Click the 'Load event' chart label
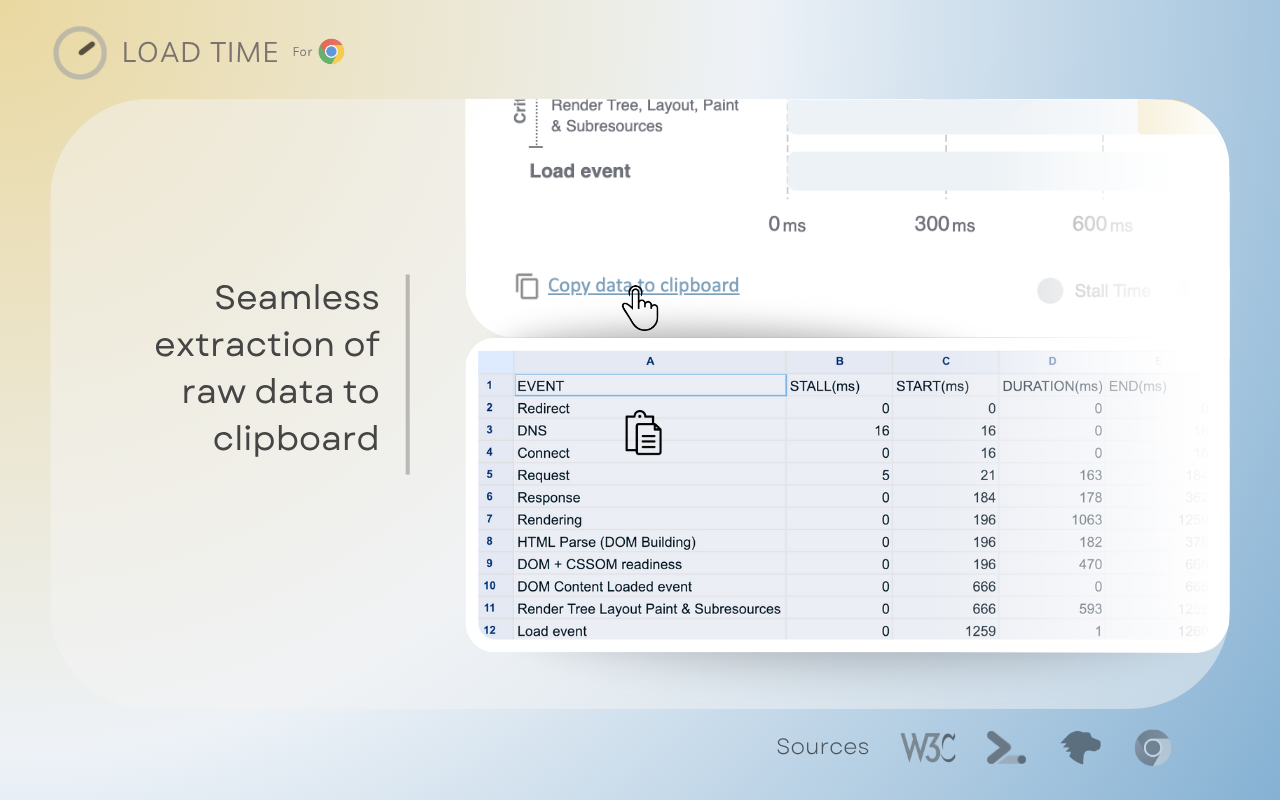Screen dimensions: 1280x800 (x=580, y=171)
